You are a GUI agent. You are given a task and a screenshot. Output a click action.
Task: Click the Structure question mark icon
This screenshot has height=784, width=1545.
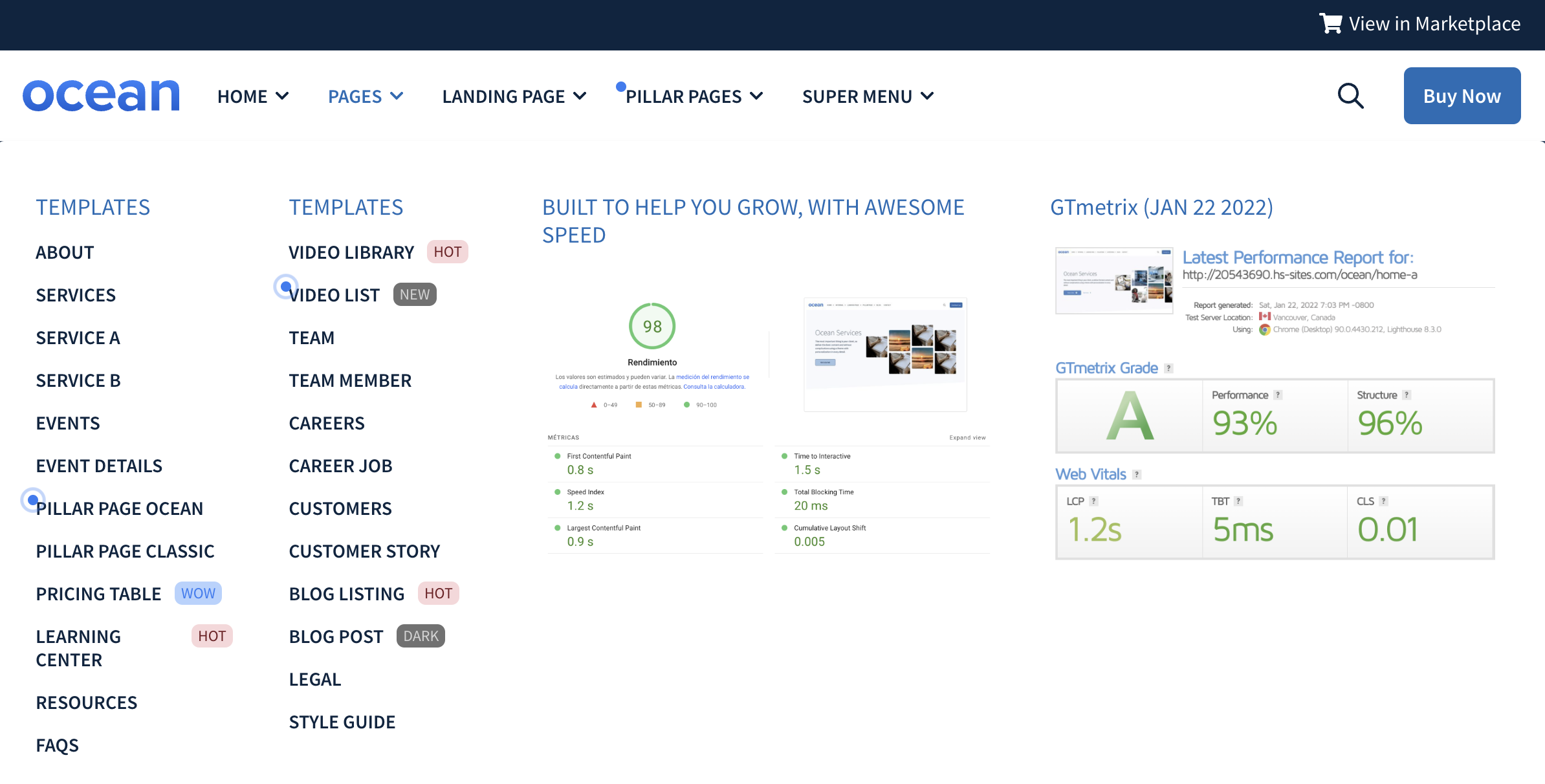pyautogui.click(x=1407, y=395)
